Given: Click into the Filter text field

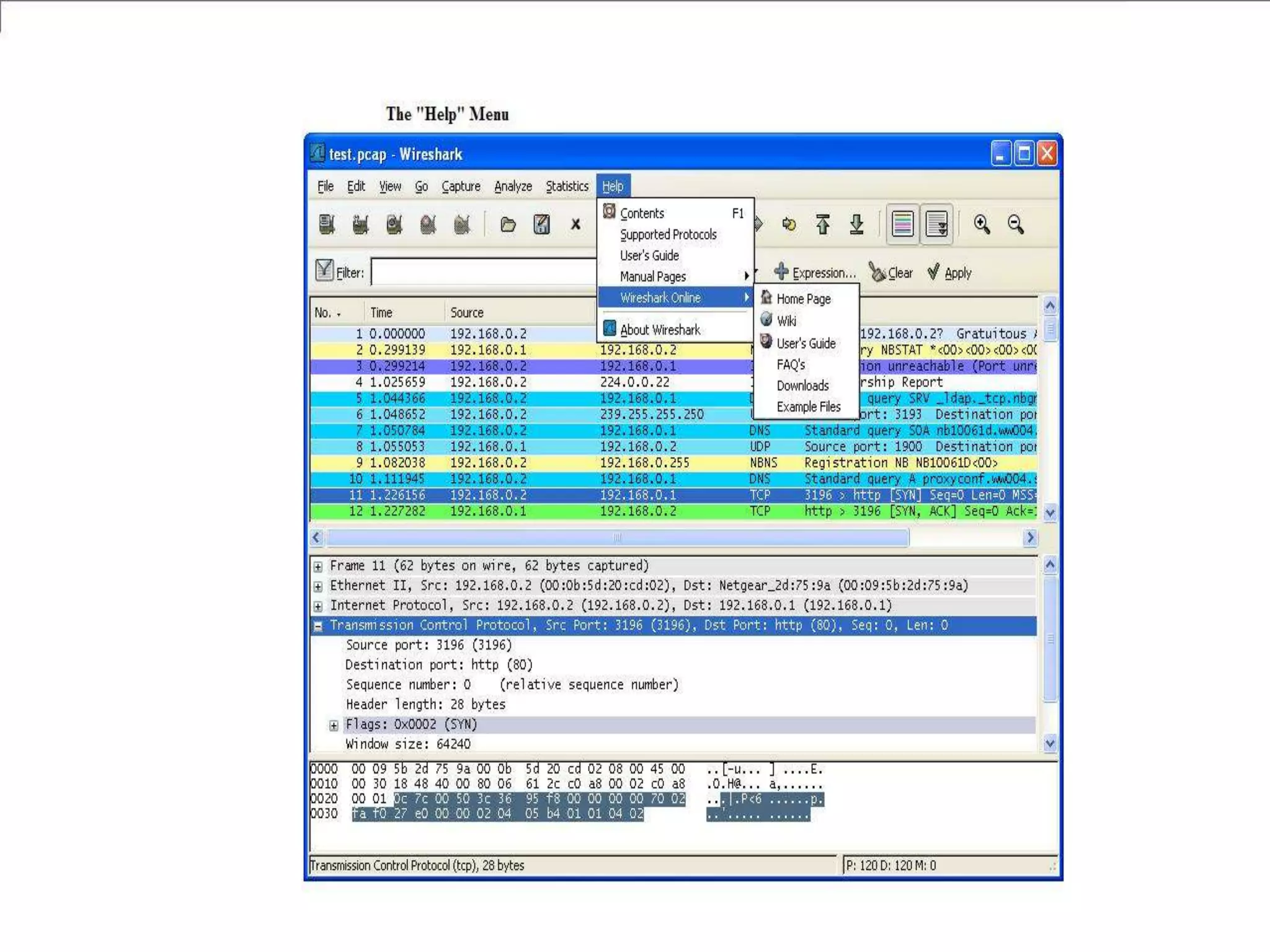Looking at the screenshot, I should pos(484,273).
